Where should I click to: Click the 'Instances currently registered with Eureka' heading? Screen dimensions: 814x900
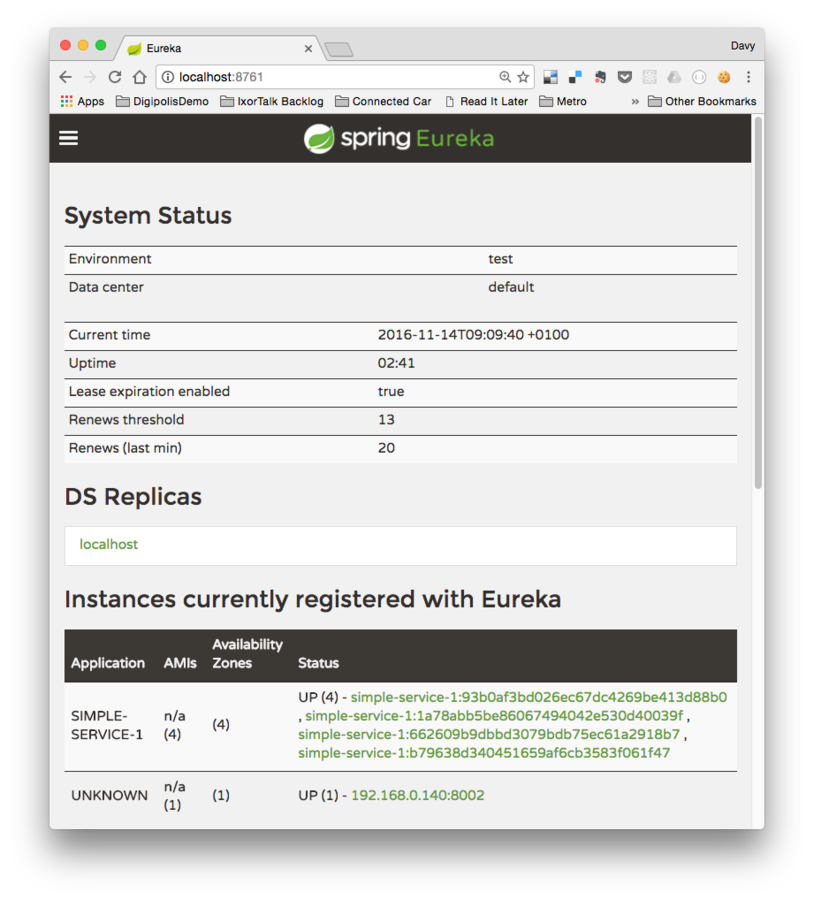click(x=313, y=599)
